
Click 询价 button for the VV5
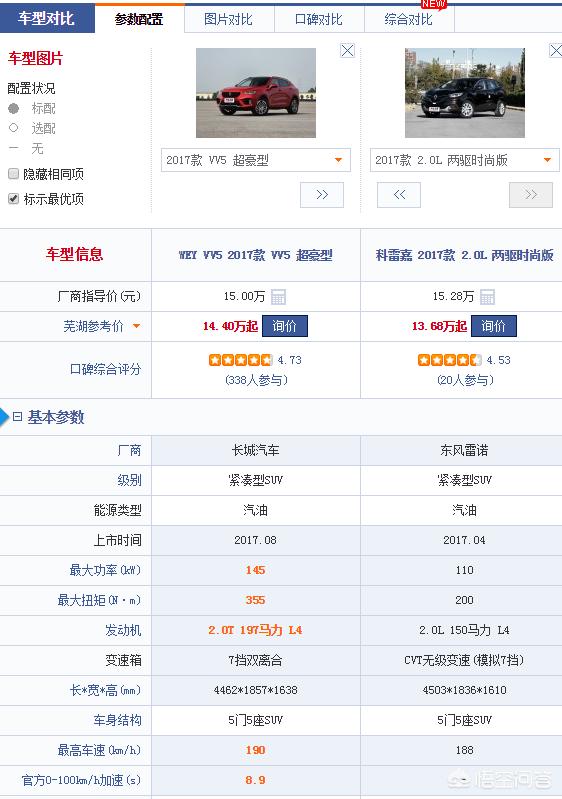pyautogui.click(x=285, y=326)
